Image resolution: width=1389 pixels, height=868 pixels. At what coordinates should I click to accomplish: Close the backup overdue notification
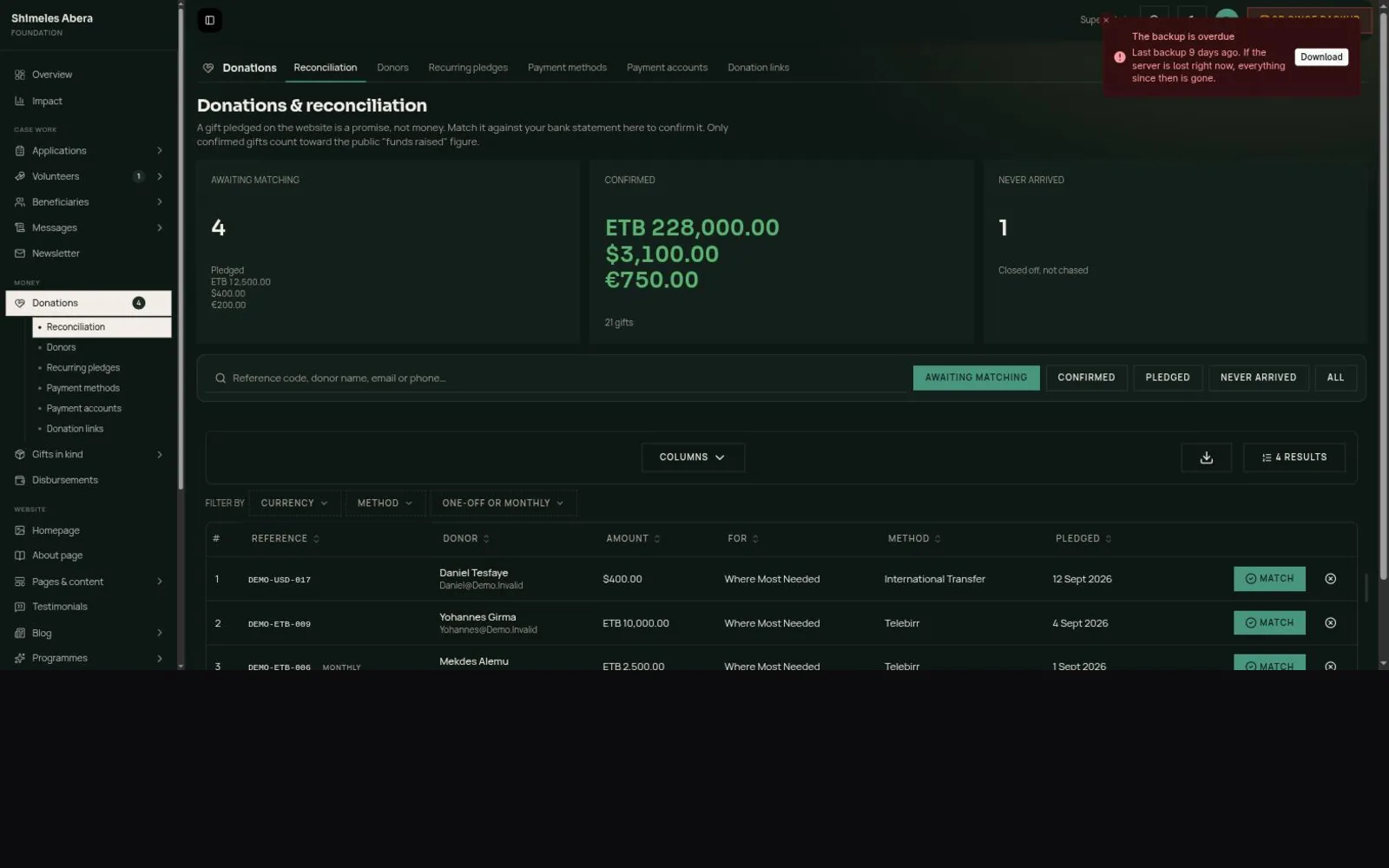pos(1106,20)
